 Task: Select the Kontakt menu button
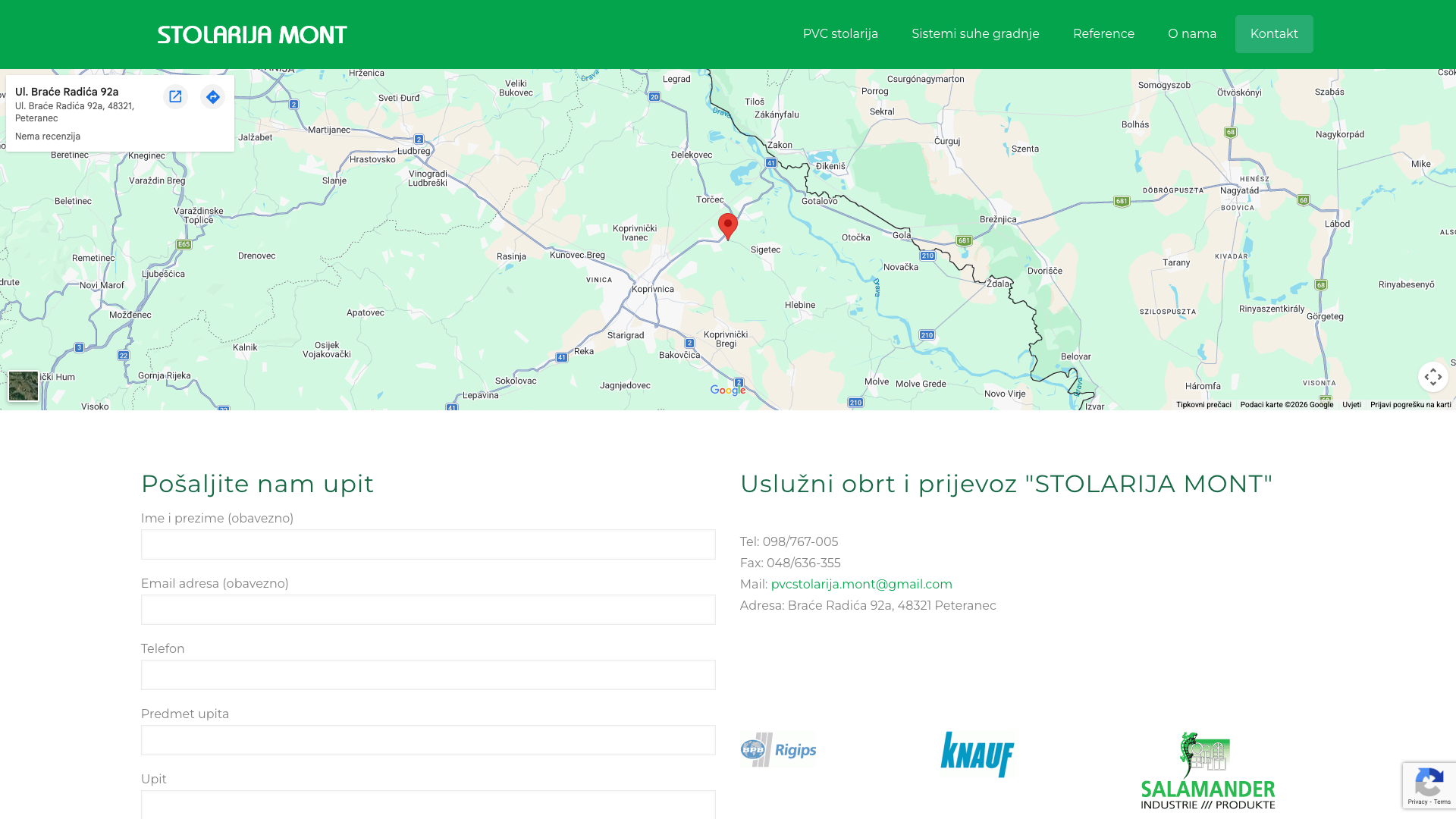[x=1274, y=34]
